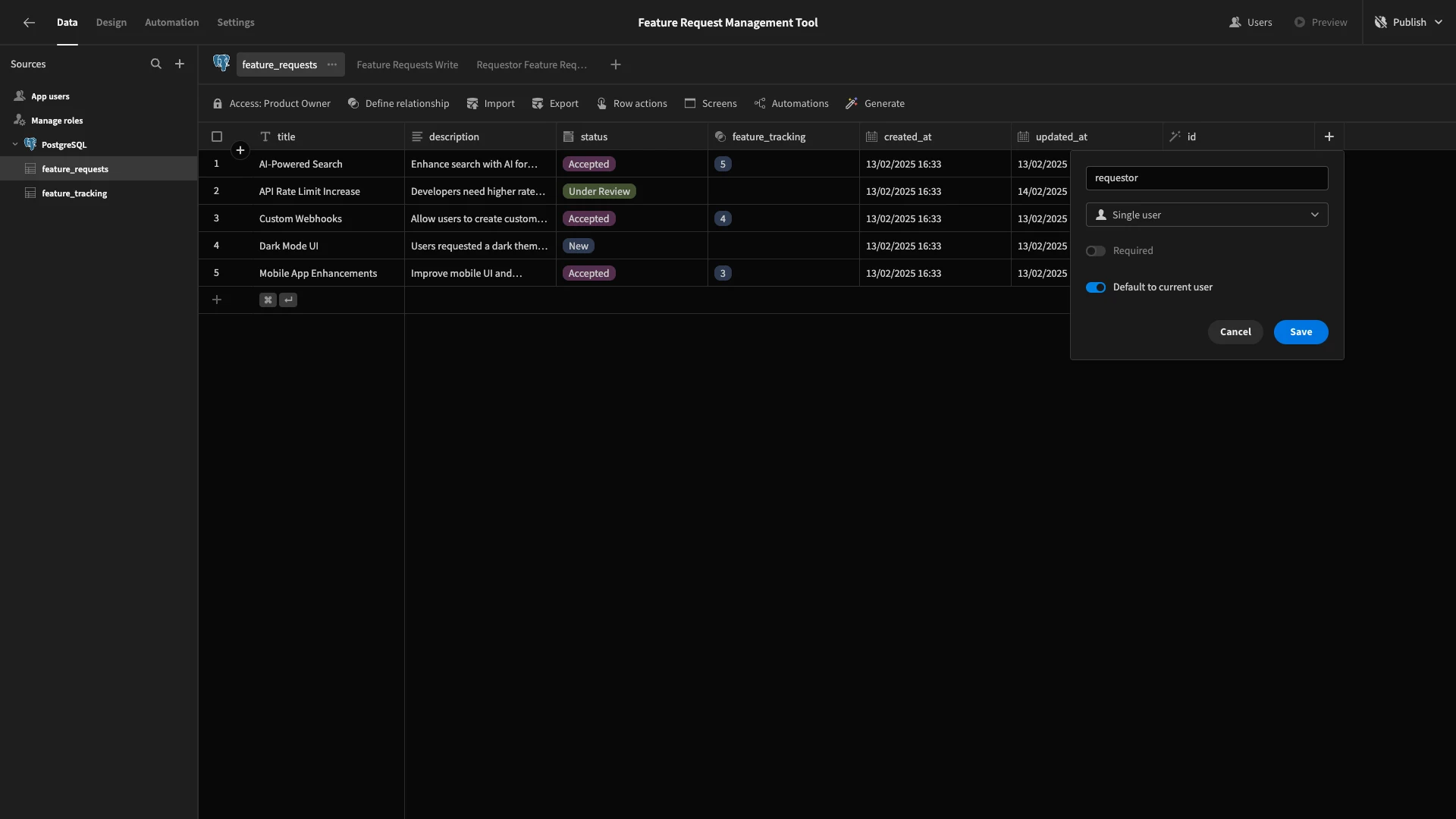The image size is (1456, 819).
Task: Click the Dark Mode UI title cell
Action: click(328, 246)
